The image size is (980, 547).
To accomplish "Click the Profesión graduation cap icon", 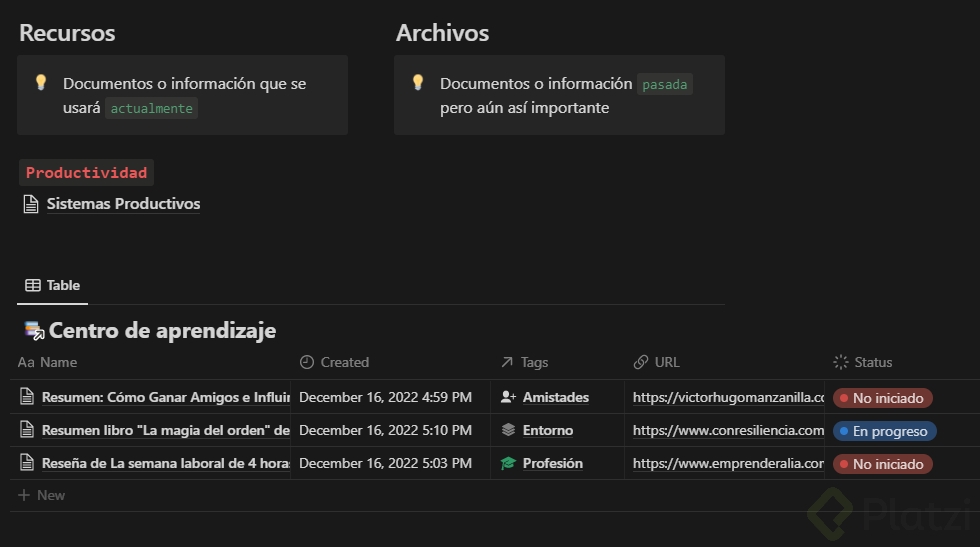I will click(x=508, y=463).
